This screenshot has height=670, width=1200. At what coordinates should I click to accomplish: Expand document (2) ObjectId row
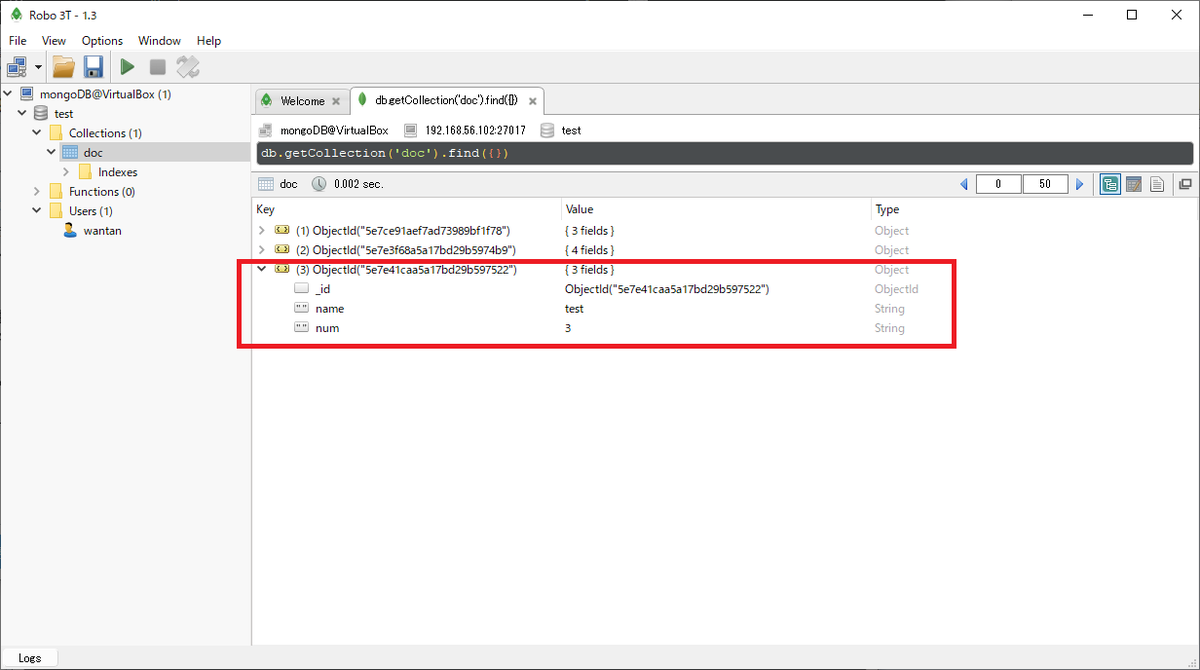click(262, 250)
